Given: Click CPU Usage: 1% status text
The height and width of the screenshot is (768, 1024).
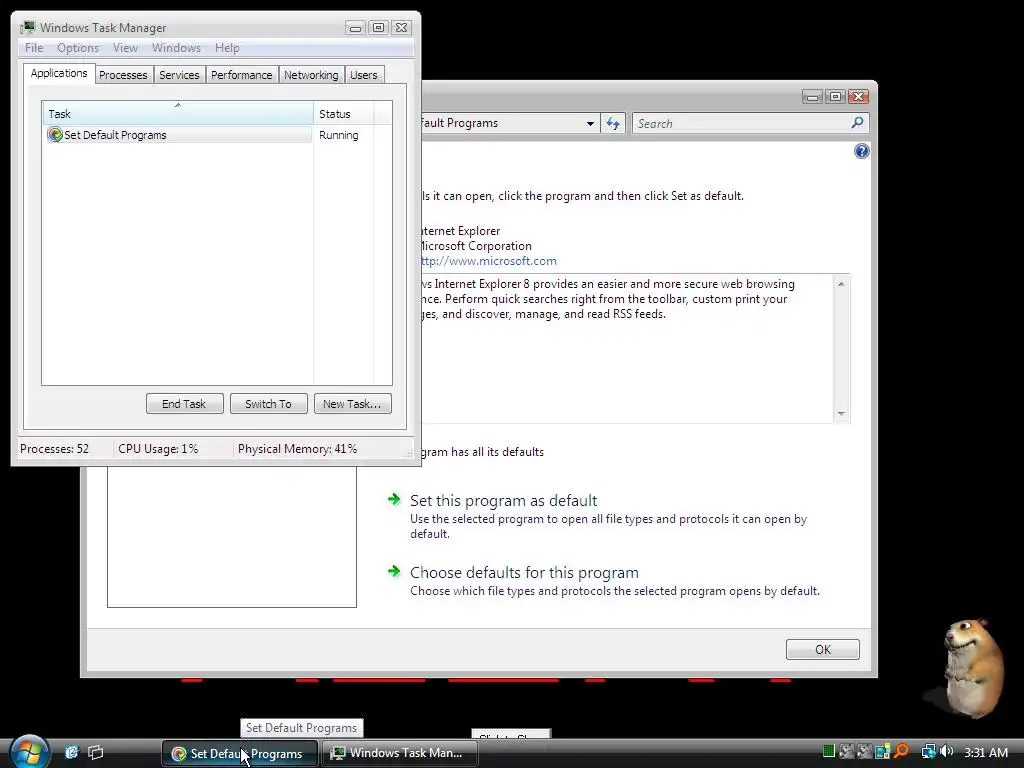Looking at the screenshot, I should tap(158, 449).
